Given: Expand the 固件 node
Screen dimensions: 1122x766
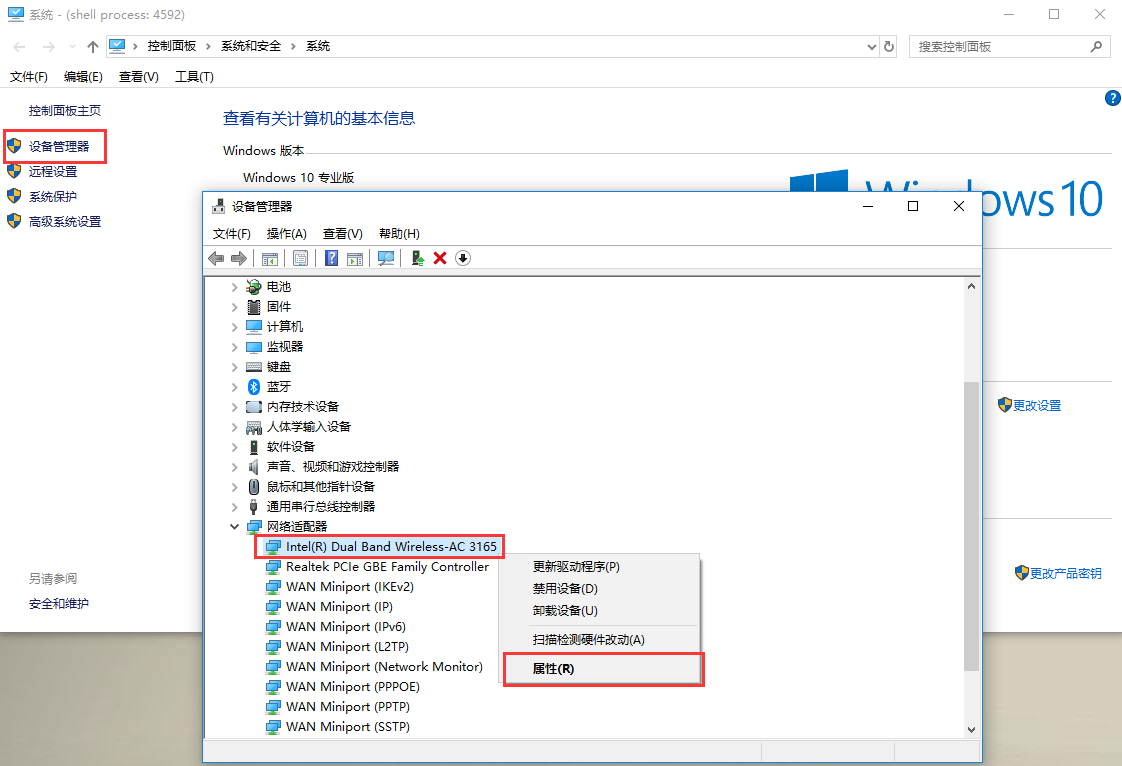Looking at the screenshot, I should 235,307.
